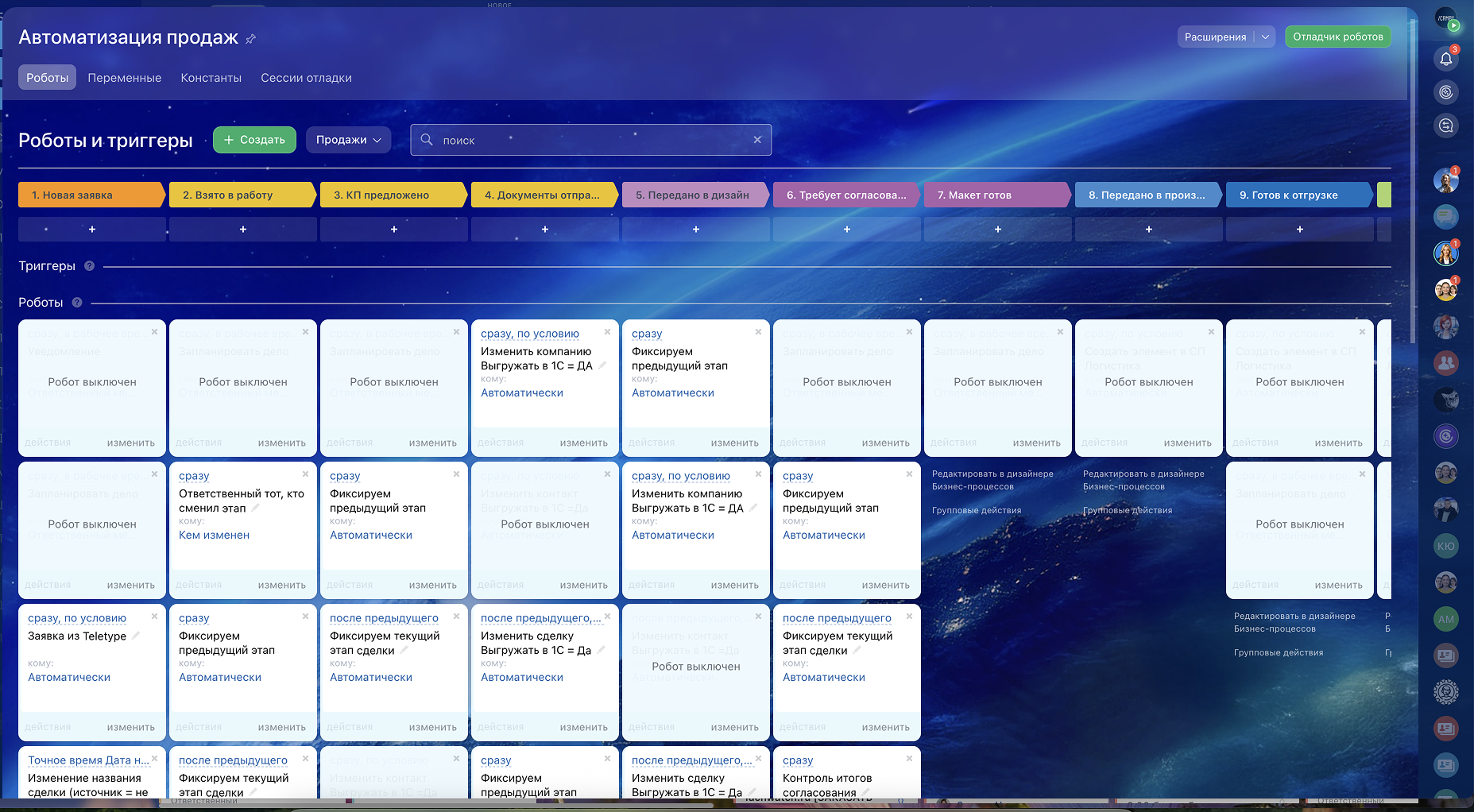Switch to the Переменные tab
This screenshot has height=812, width=1474.
pos(125,78)
